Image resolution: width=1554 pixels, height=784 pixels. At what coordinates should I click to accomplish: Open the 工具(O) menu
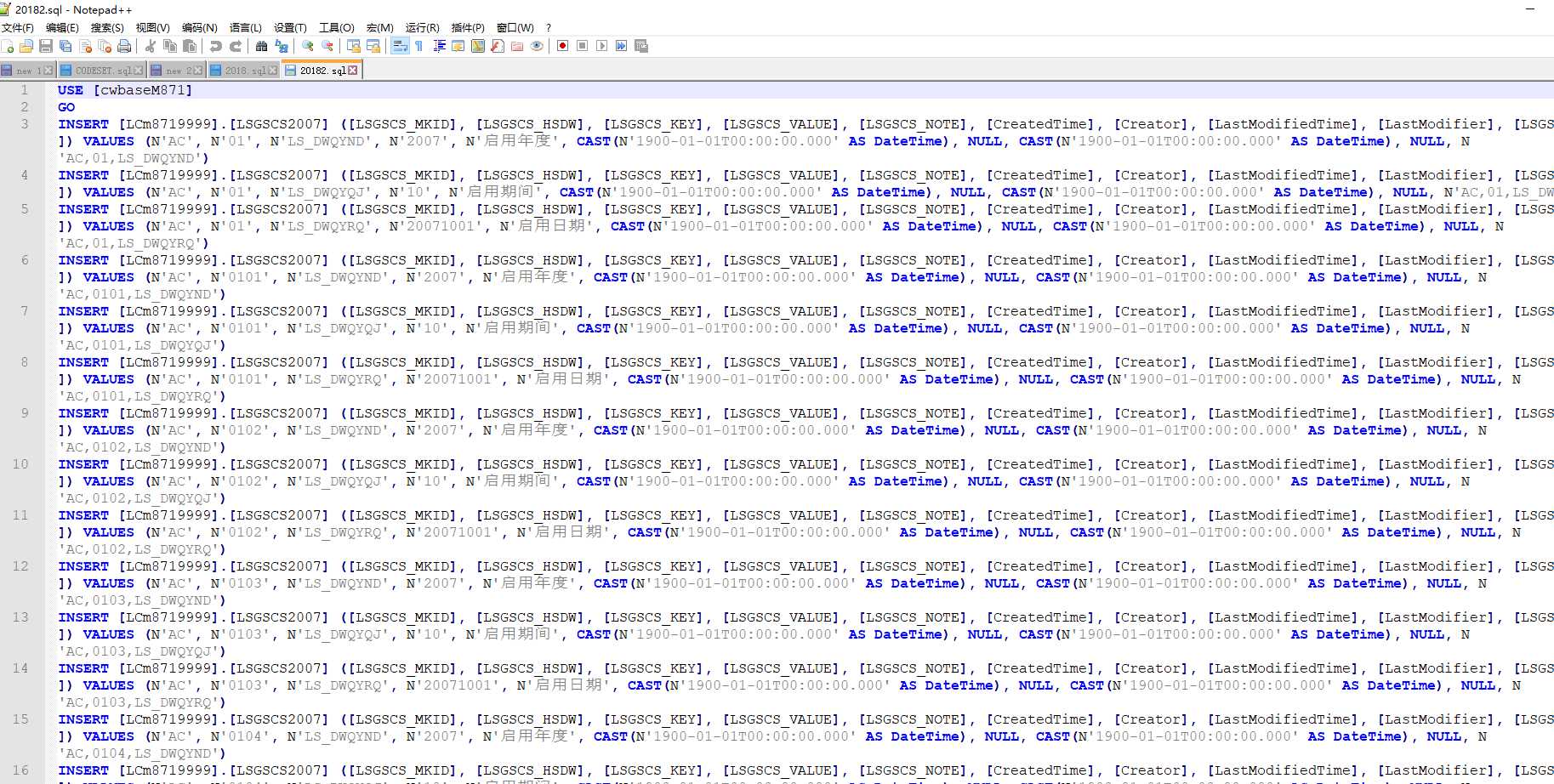(x=337, y=27)
